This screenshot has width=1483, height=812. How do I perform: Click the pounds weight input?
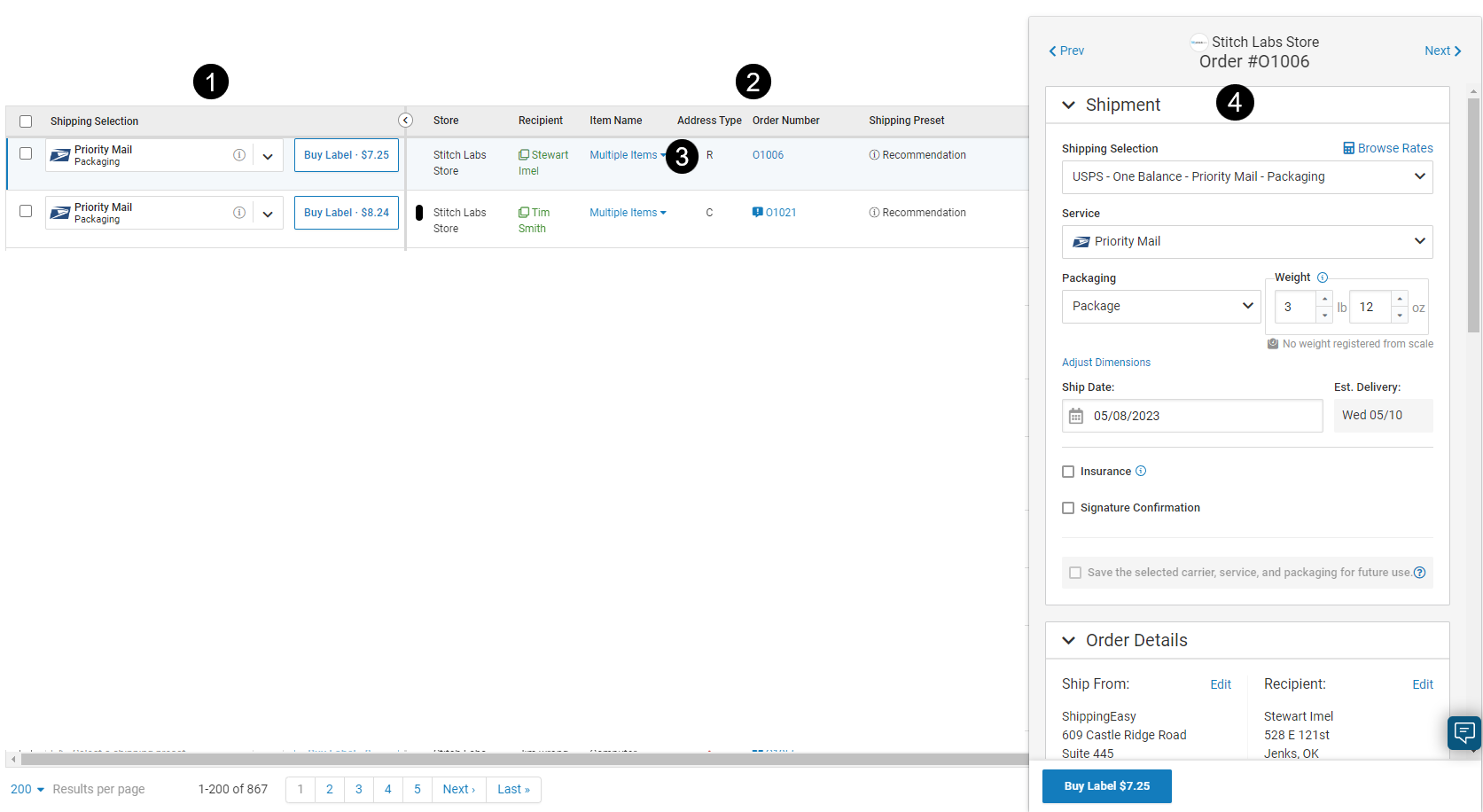point(1295,307)
